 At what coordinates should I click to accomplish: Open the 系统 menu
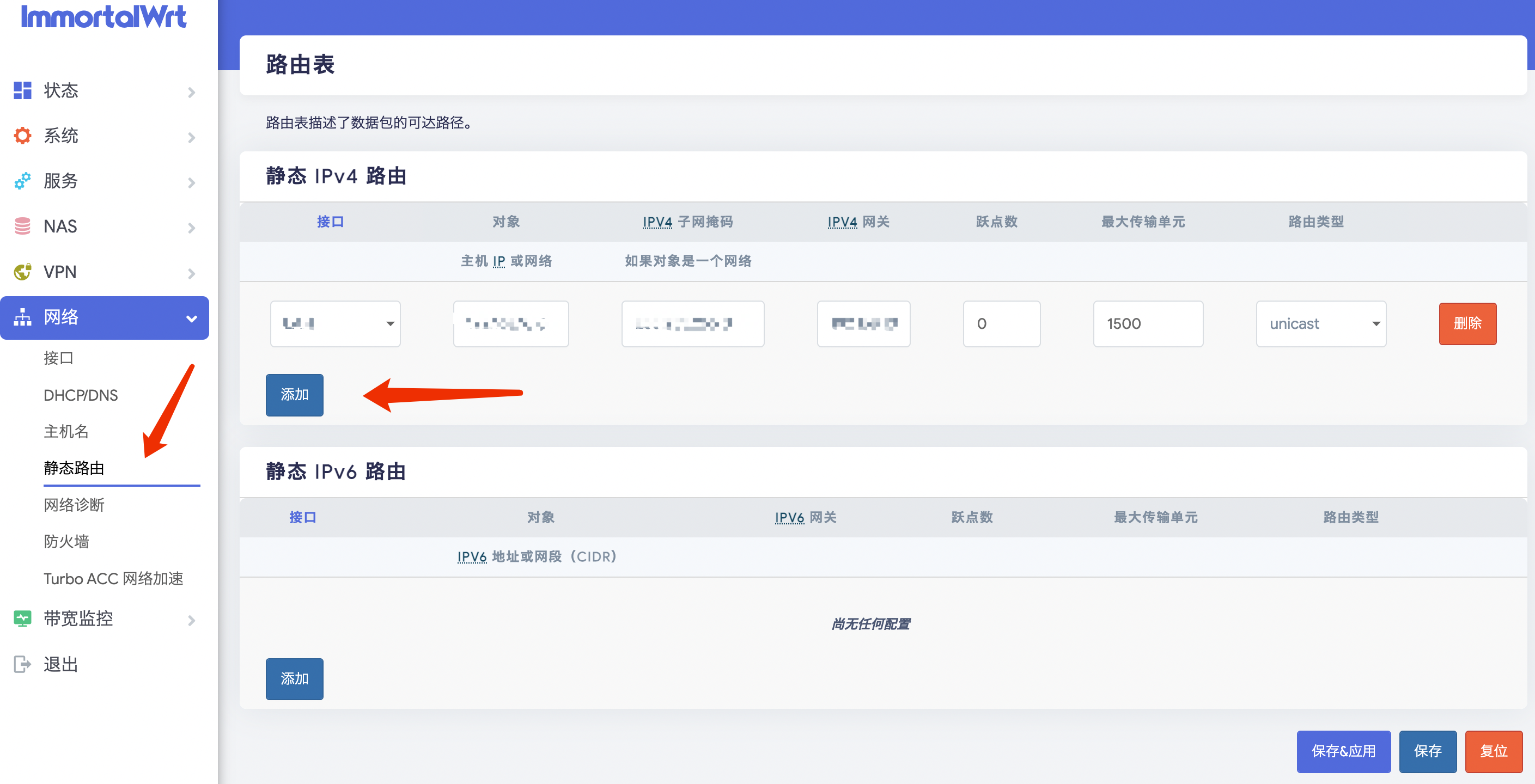pyautogui.click(x=104, y=136)
